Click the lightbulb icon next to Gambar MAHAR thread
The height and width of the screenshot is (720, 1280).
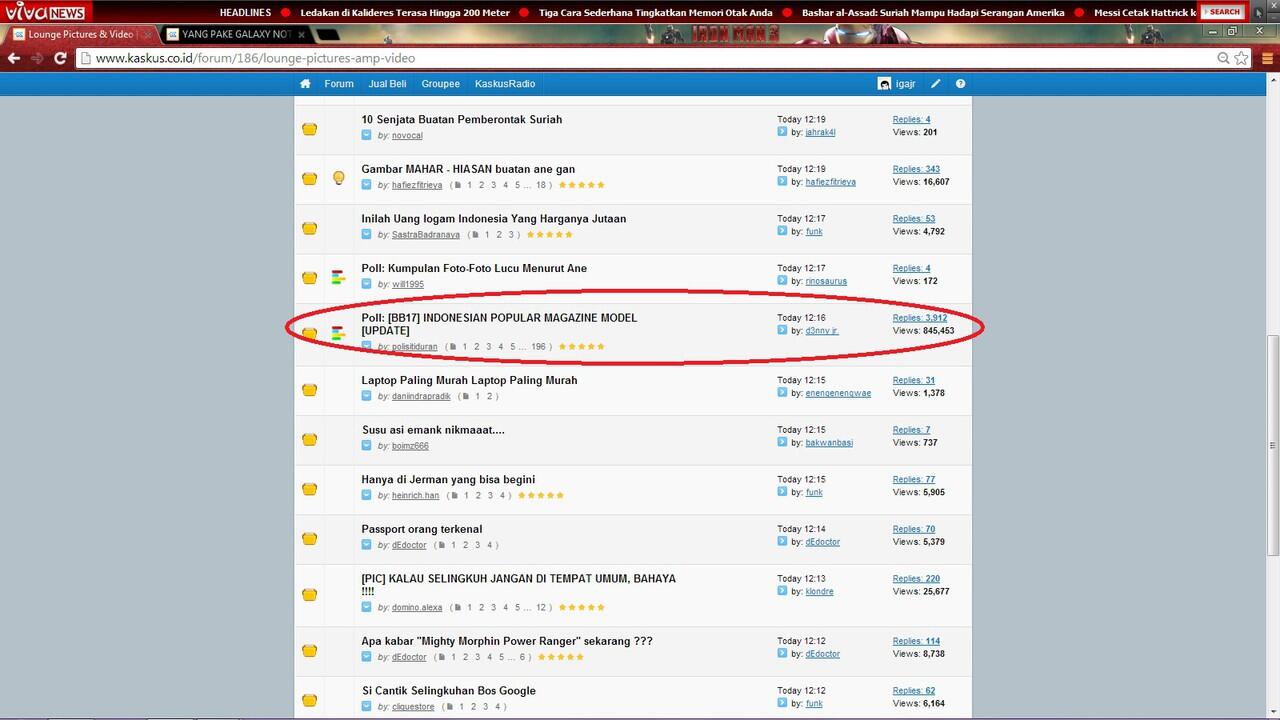click(x=339, y=178)
